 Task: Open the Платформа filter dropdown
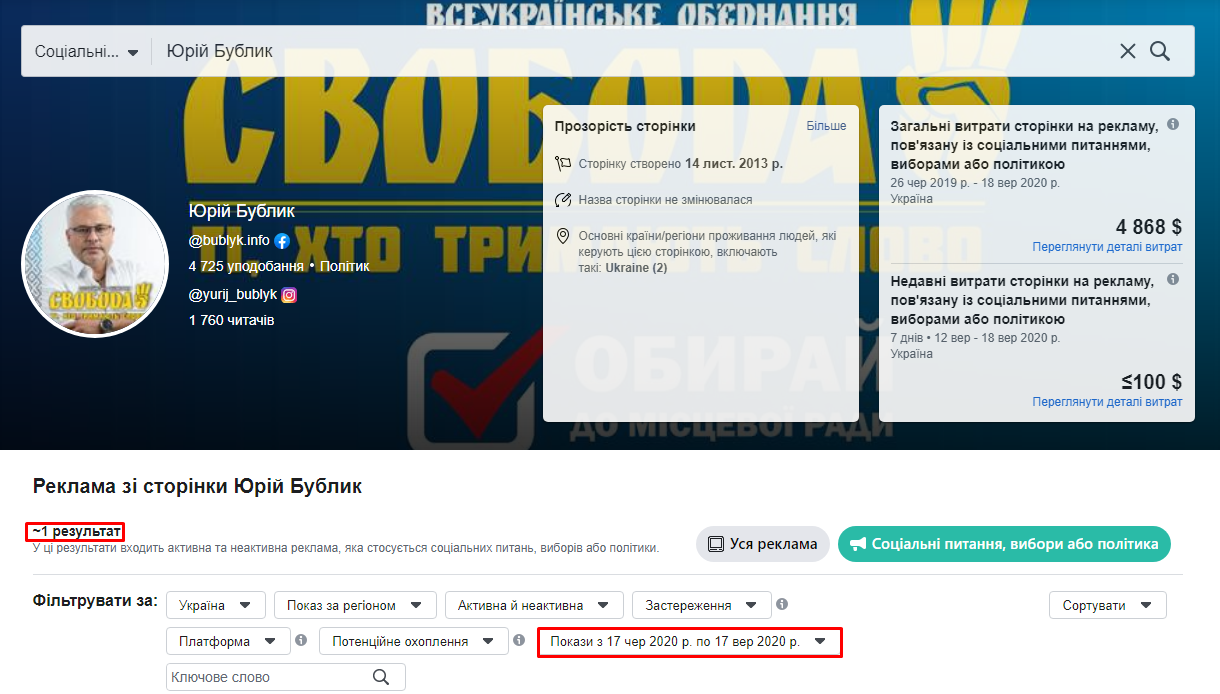pyautogui.click(x=228, y=641)
